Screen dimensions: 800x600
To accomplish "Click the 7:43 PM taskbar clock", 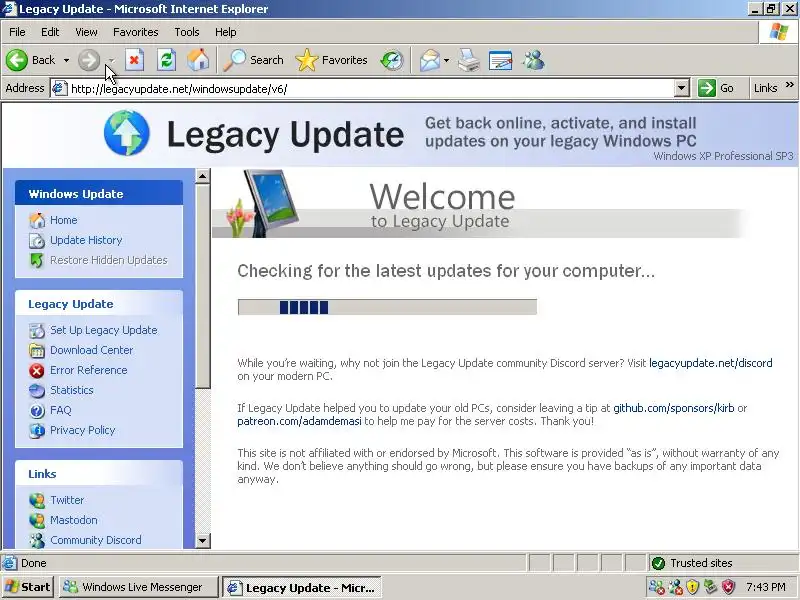I will (766, 587).
